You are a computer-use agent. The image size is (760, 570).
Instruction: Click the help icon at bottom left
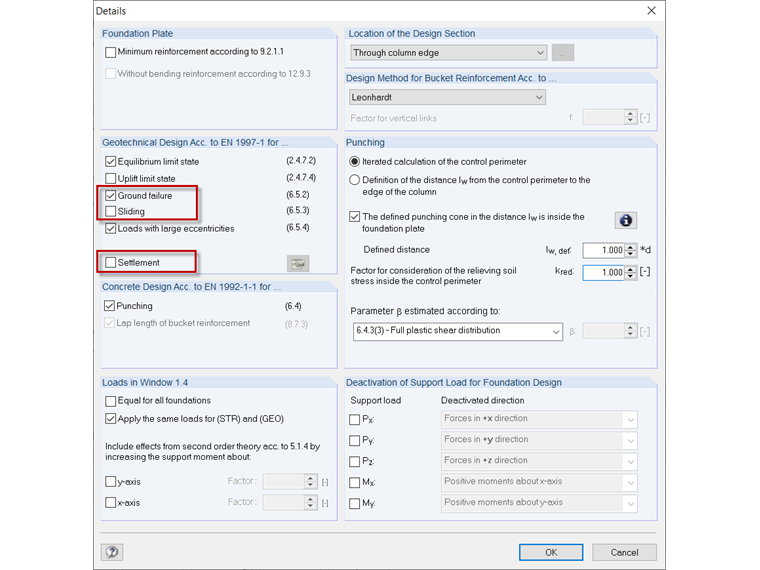pos(112,552)
